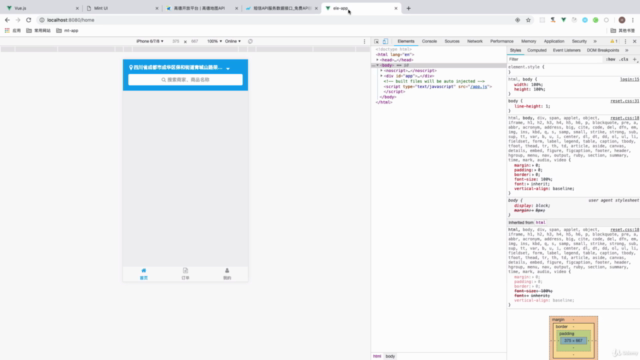
Task: Show more Styles sidebar tabs
Action: [x=627, y=50]
